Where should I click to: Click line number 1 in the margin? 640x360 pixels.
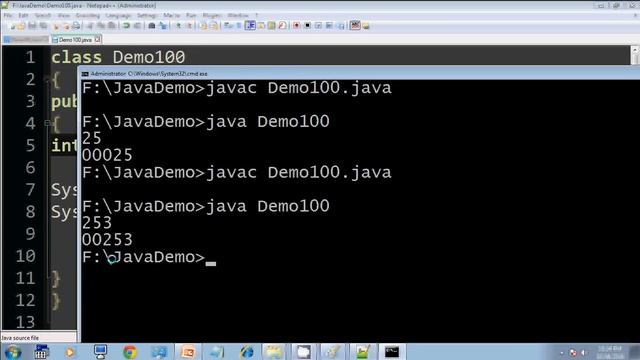point(30,57)
